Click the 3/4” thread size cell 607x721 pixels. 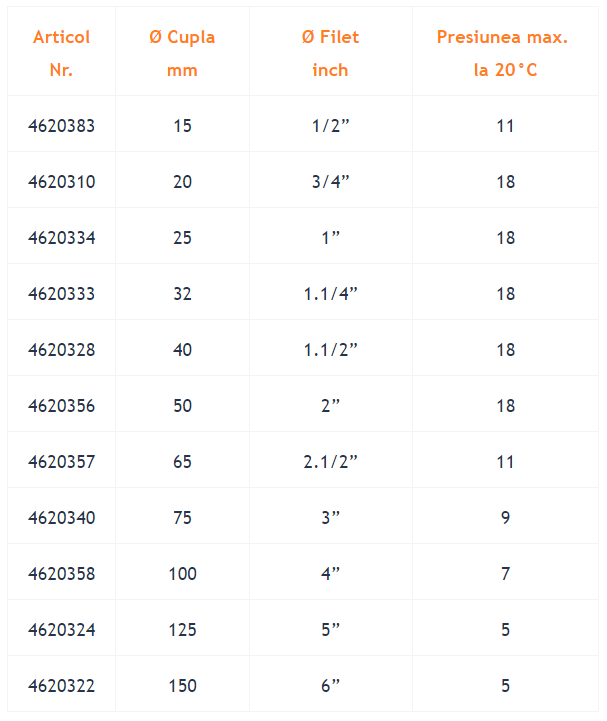pyautogui.click(x=331, y=182)
